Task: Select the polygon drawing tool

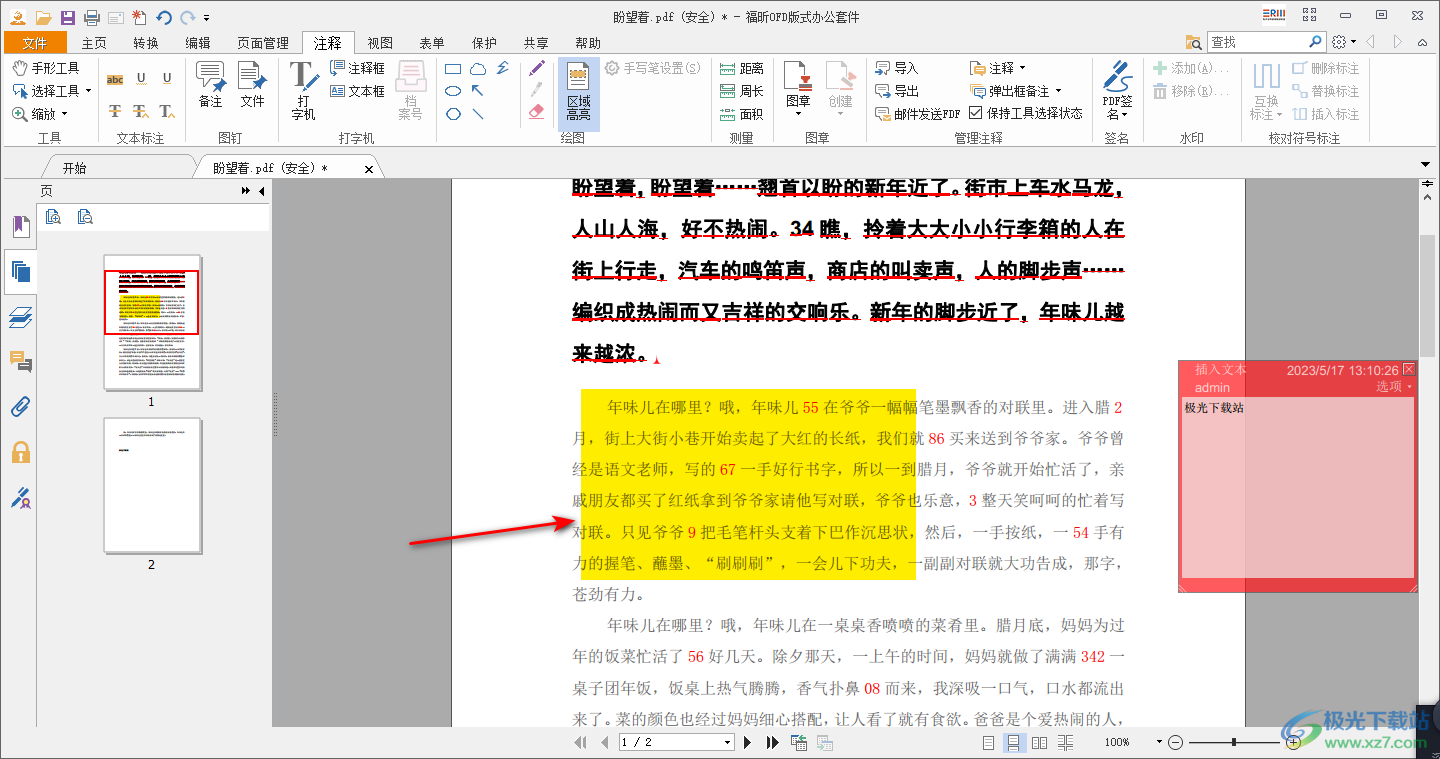Action: [x=453, y=113]
